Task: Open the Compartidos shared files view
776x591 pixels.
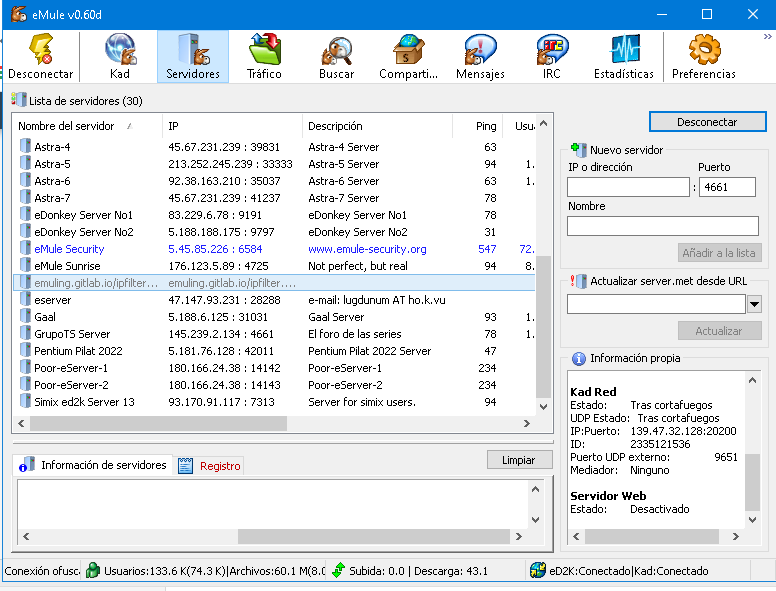Action: [x=408, y=56]
